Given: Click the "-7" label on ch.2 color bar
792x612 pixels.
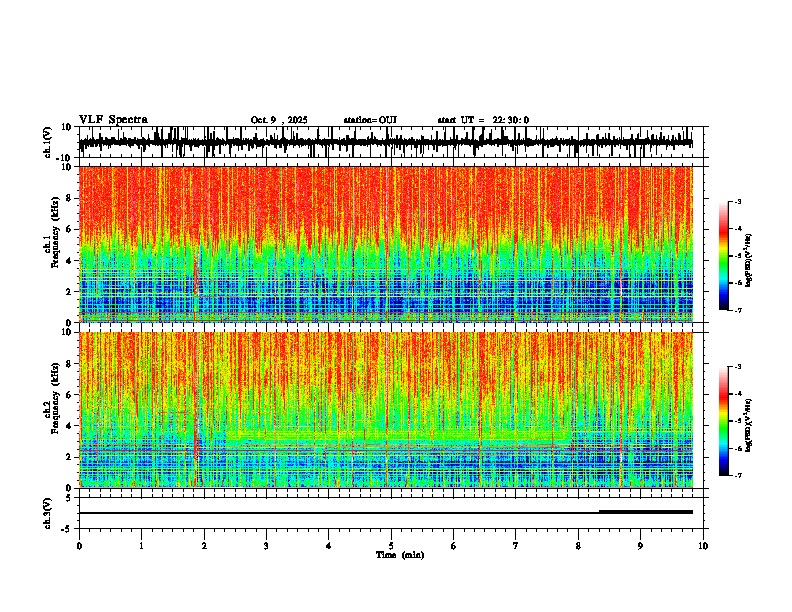Looking at the screenshot, I should tap(738, 476).
